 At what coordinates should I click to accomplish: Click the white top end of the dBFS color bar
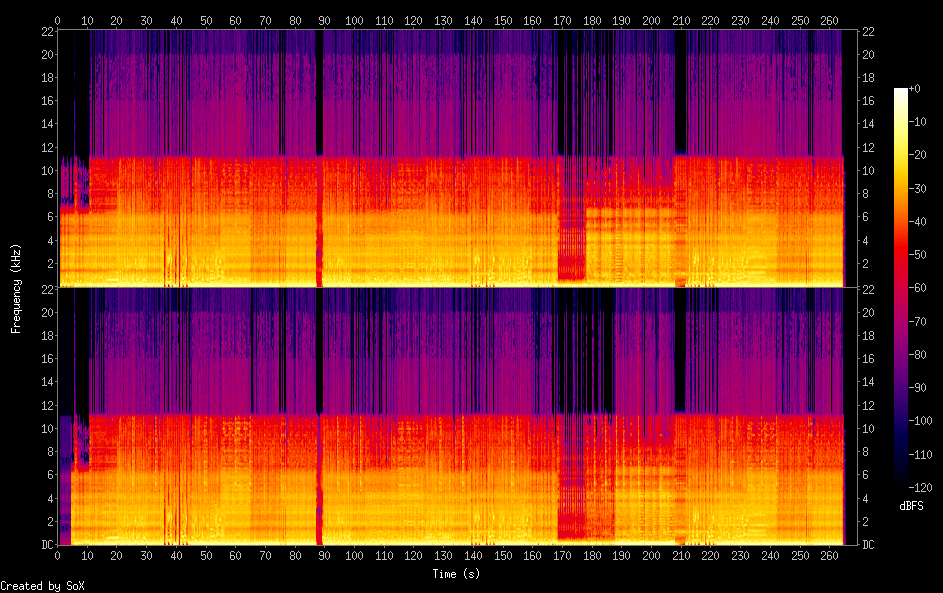901,92
